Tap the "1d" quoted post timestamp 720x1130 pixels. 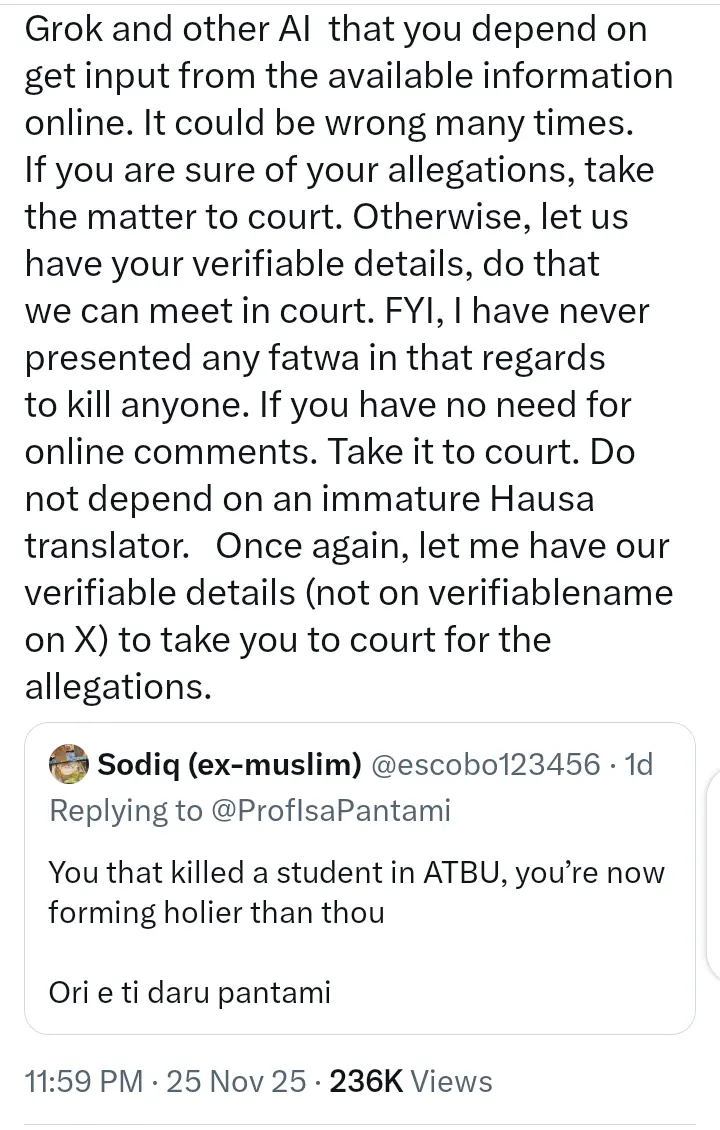pos(638,766)
